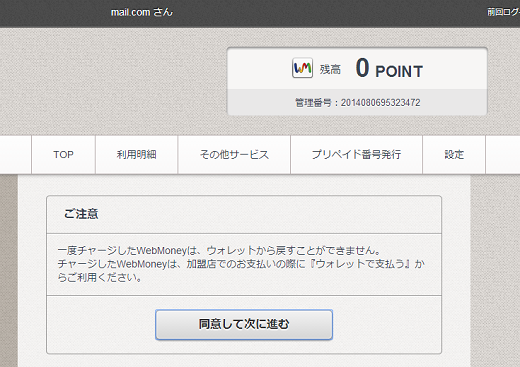Click the 管理番号 2014080695323472 text
The height and width of the screenshot is (367, 520).
(357, 103)
